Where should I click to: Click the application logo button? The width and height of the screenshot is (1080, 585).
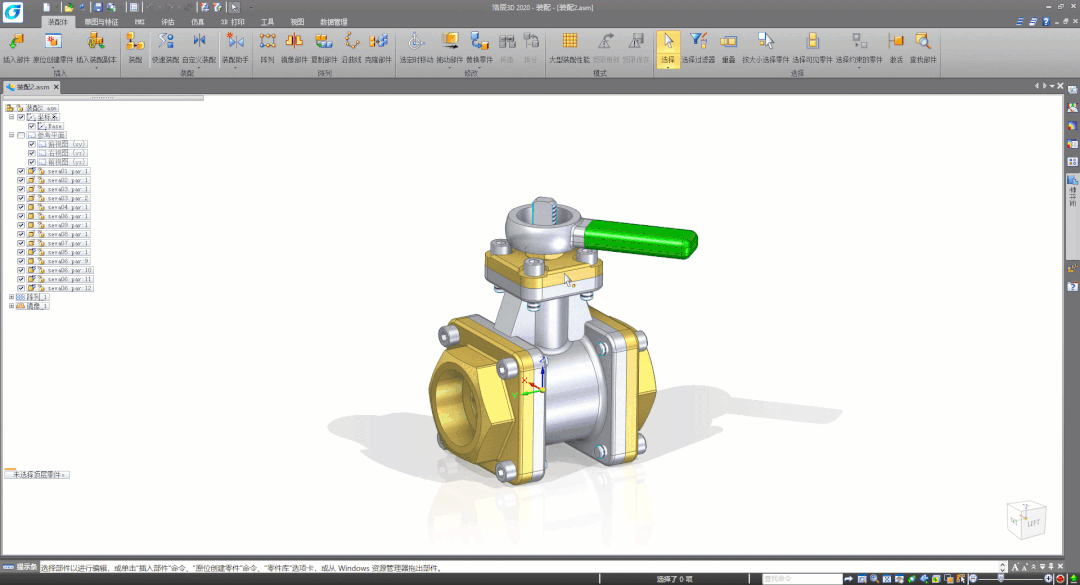12,12
